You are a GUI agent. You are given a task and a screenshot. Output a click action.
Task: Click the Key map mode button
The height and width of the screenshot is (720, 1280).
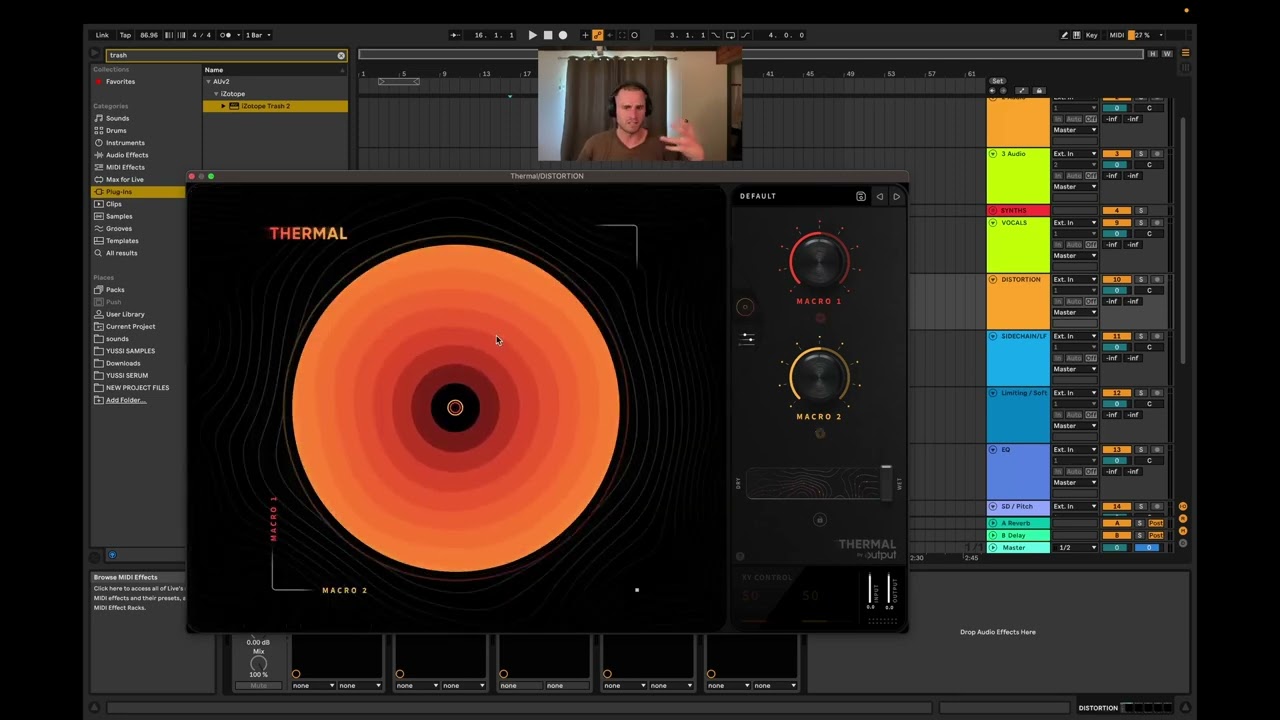pyautogui.click(x=1091, y=35)
